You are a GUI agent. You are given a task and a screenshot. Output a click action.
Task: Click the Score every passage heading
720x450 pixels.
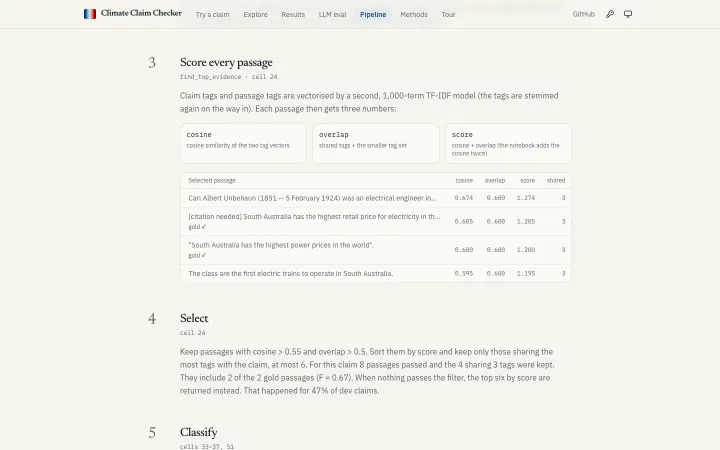[226, 62]
